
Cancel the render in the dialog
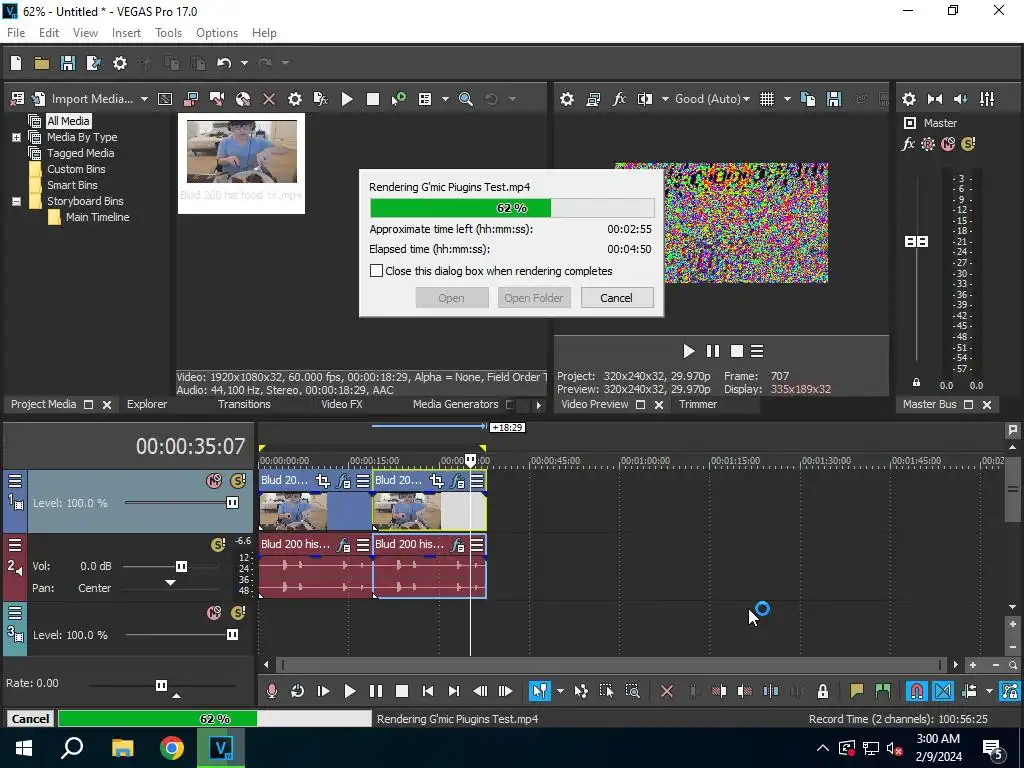point(616,298)
